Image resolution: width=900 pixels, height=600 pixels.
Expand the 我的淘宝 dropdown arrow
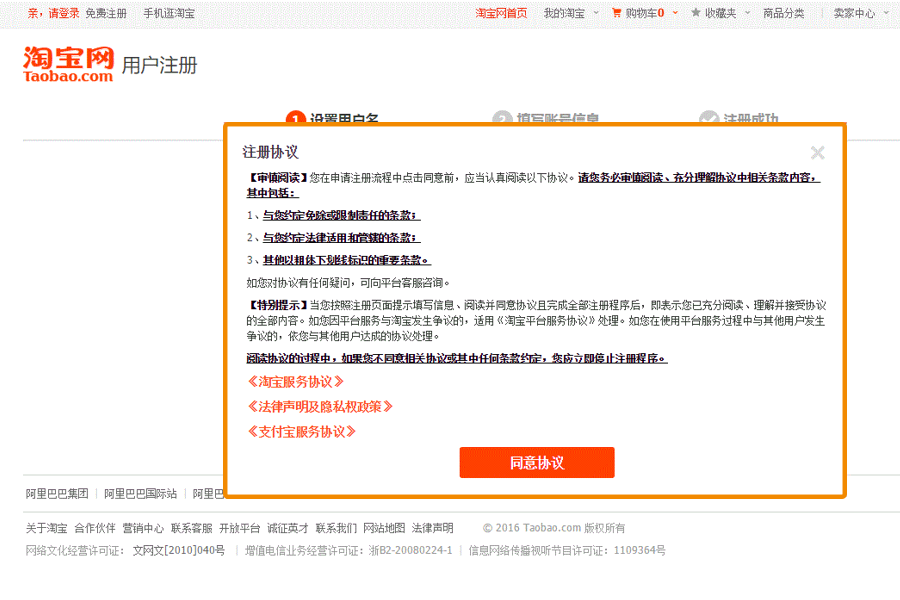(x=596, y=13)
